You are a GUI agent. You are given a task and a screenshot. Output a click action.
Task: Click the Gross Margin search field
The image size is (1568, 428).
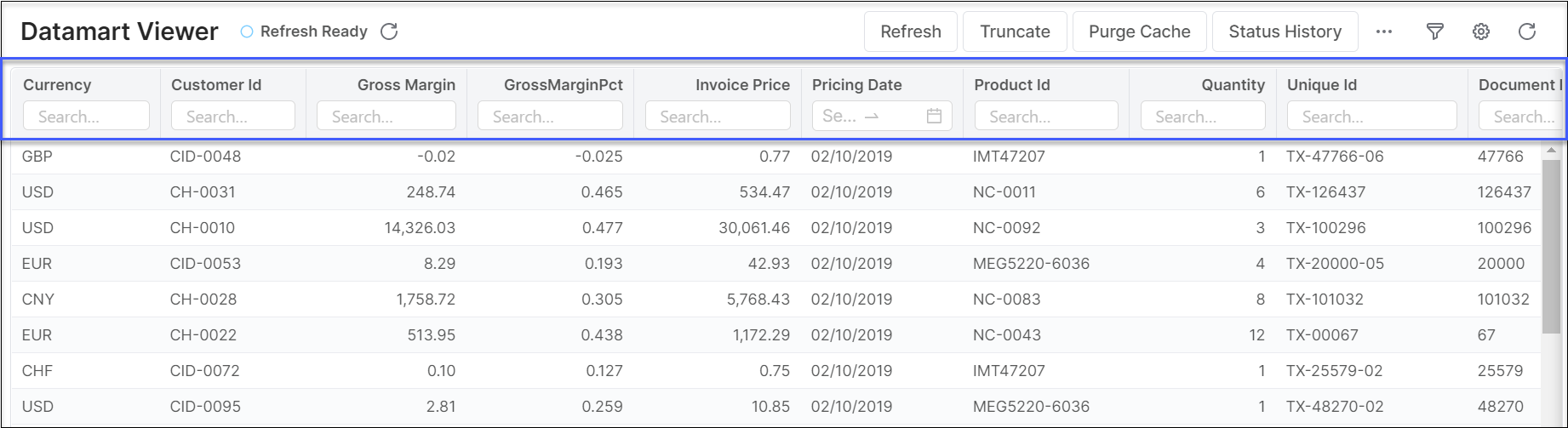(x=386, y=117)
